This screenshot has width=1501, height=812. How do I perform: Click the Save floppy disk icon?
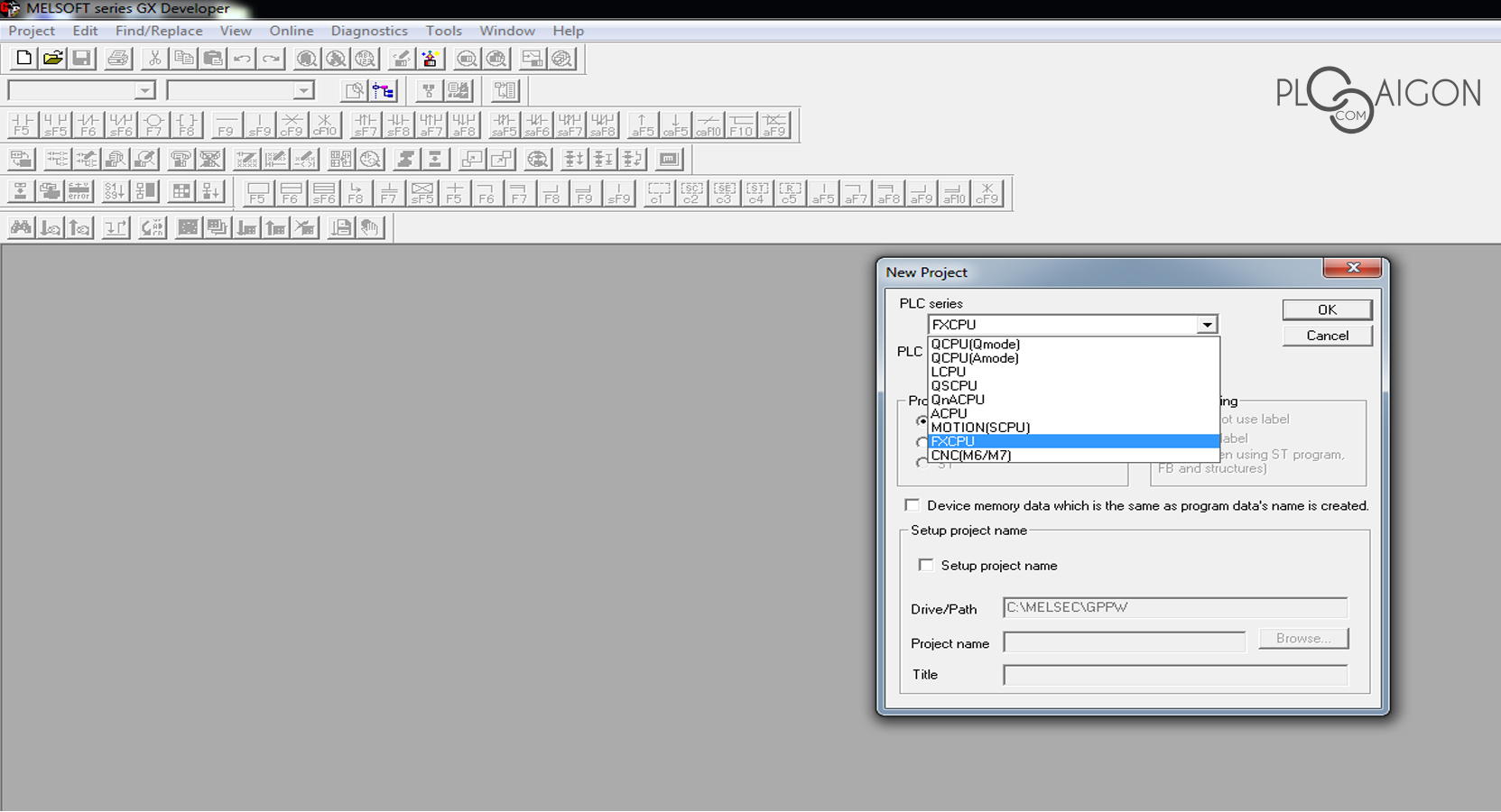(x=82, y=59)
